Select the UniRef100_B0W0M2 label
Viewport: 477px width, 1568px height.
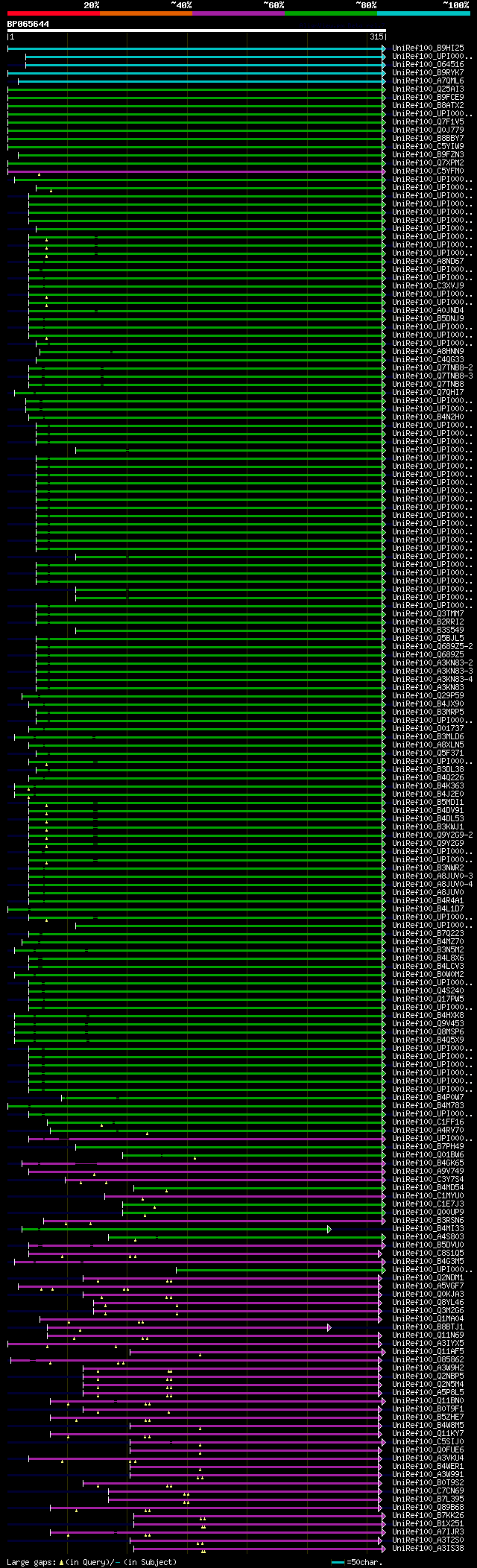click(428, 975)
